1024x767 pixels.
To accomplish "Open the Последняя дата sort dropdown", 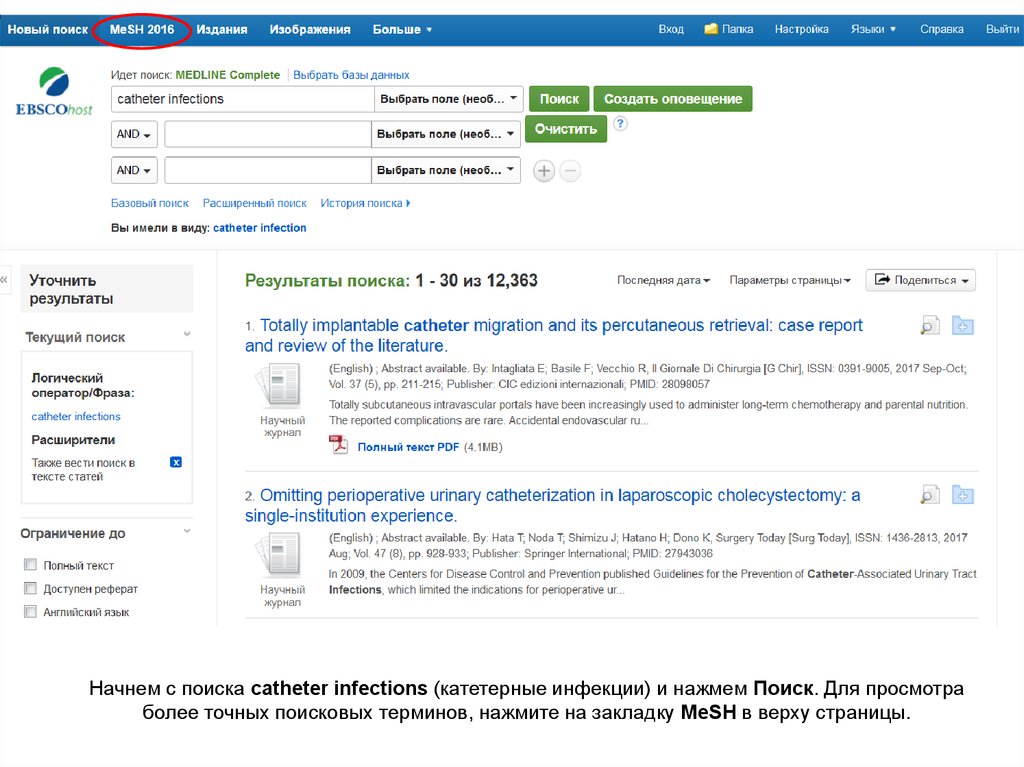I will click(663, 281).
